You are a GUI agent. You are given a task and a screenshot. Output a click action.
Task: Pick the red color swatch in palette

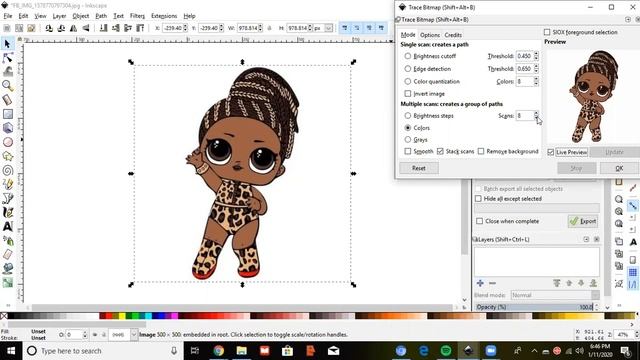coord(108,316)
